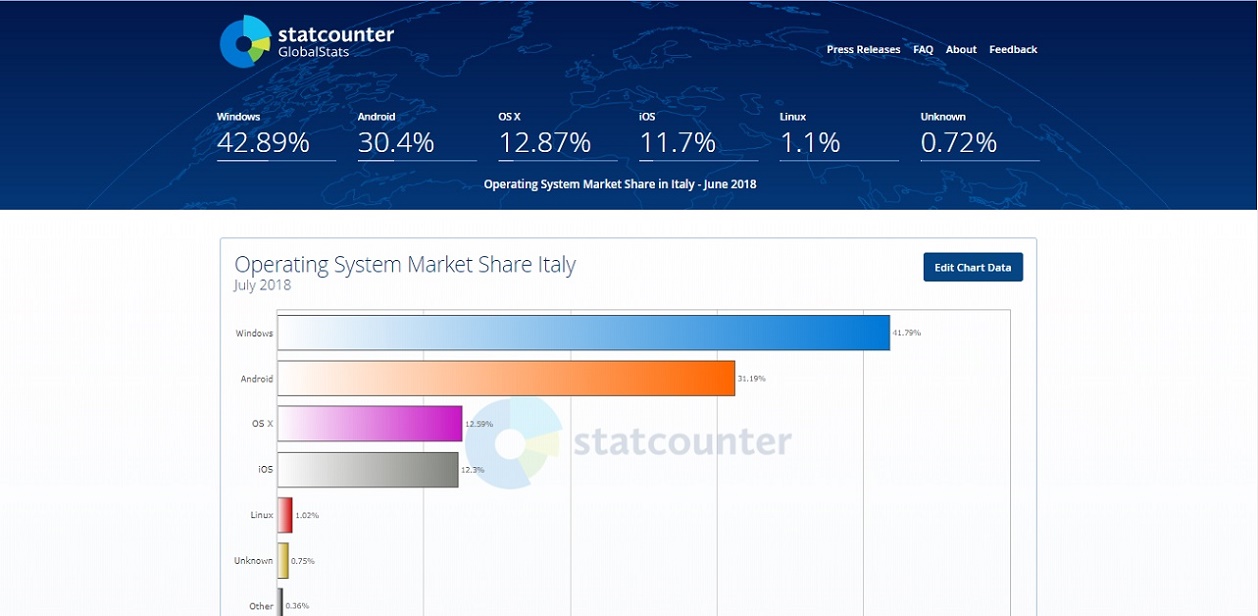The image size is (1258, 616).
Task: Click the Operating System Market Share Italy title
Action: tap(405, 264)
